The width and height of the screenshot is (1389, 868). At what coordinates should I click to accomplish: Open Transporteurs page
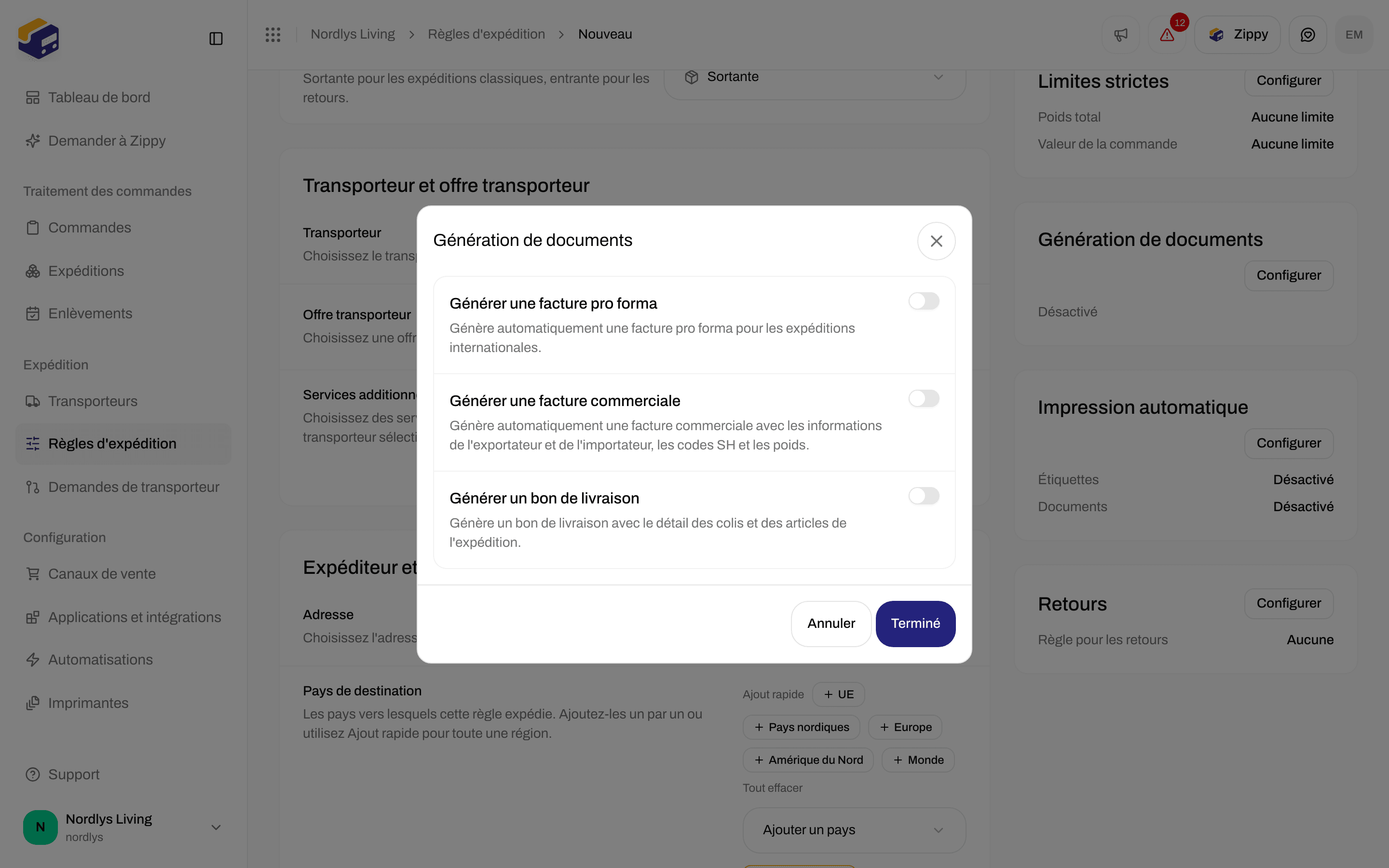123,401
